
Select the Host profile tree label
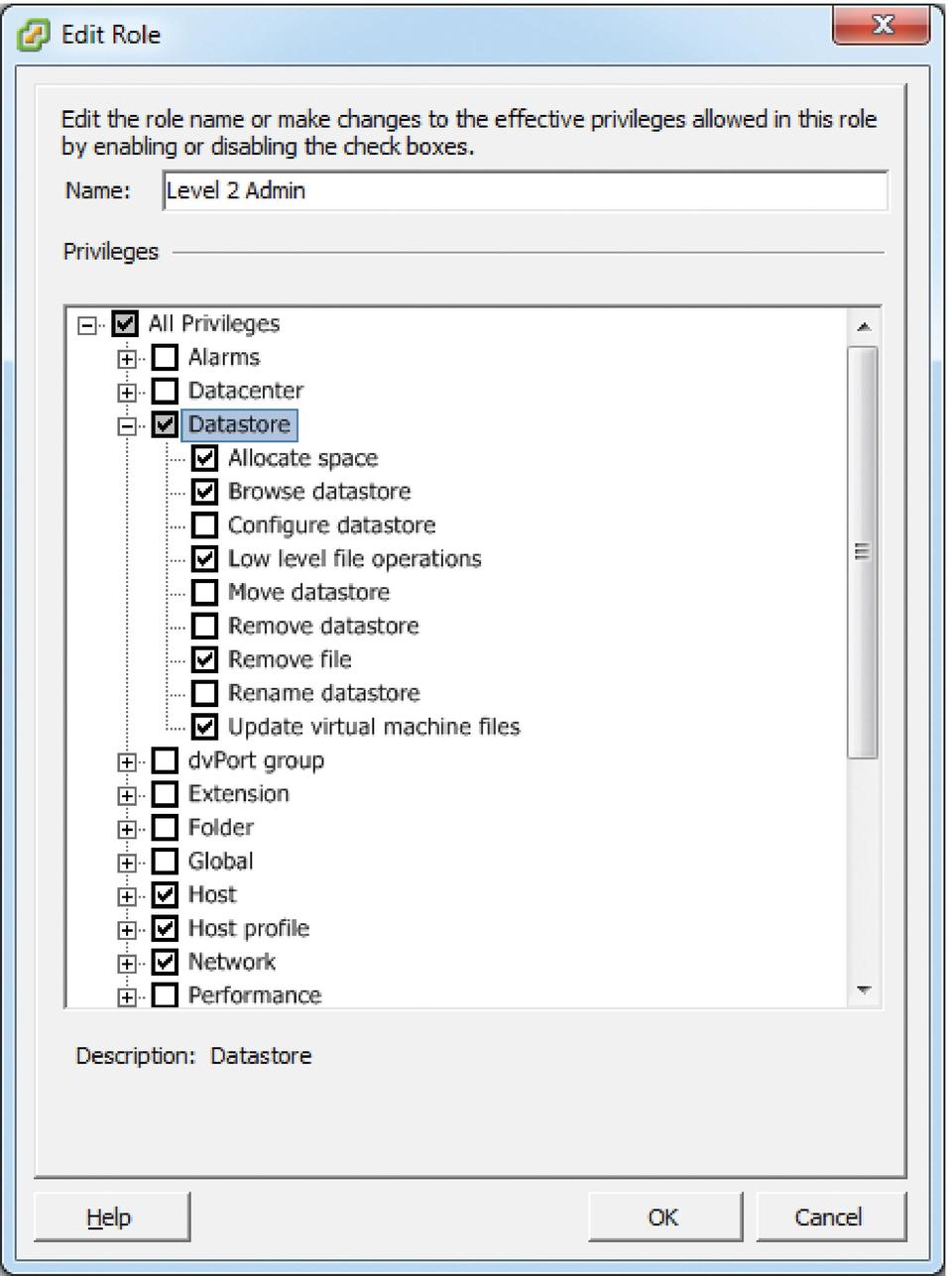[x=249, y=929]
